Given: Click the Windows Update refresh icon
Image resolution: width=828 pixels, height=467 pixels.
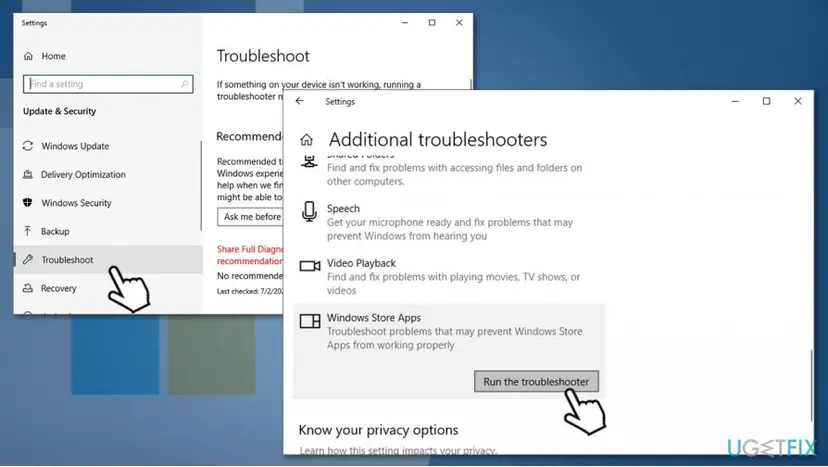Looking at the screenshot, I should click(28, 146).
